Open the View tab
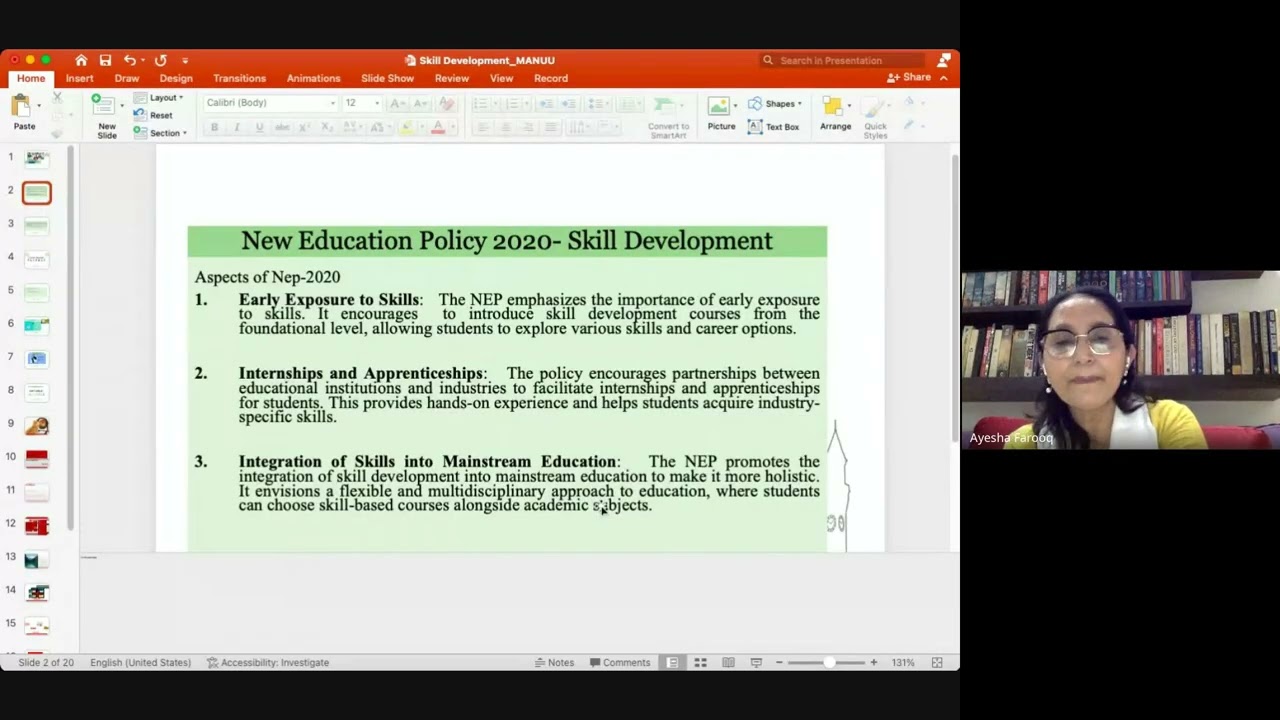Viewport: 1280px width, 720px height. 502,78
